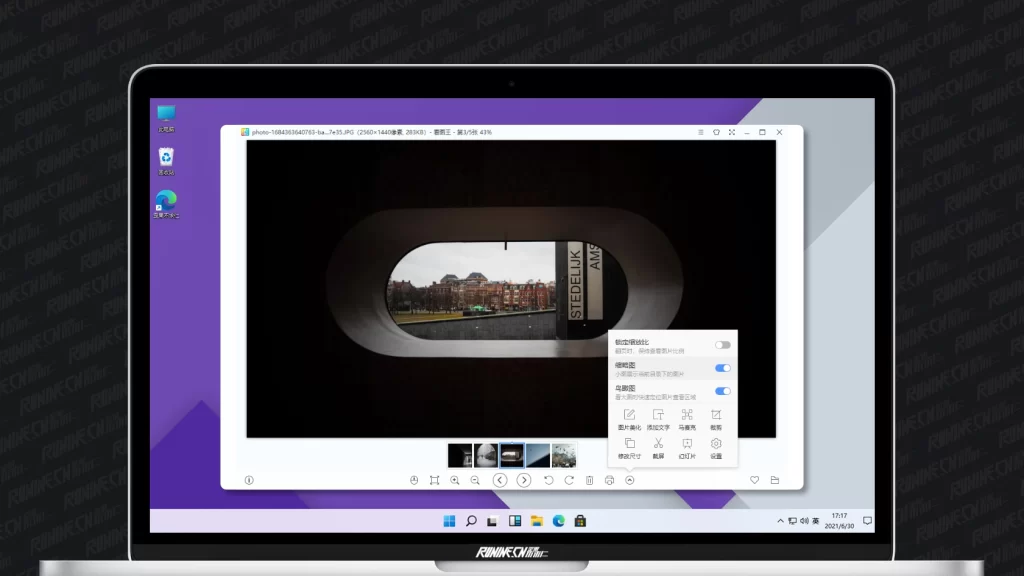Screen dimensions: 1024x576
Task: Go to the next image
Action: (524, 481)
